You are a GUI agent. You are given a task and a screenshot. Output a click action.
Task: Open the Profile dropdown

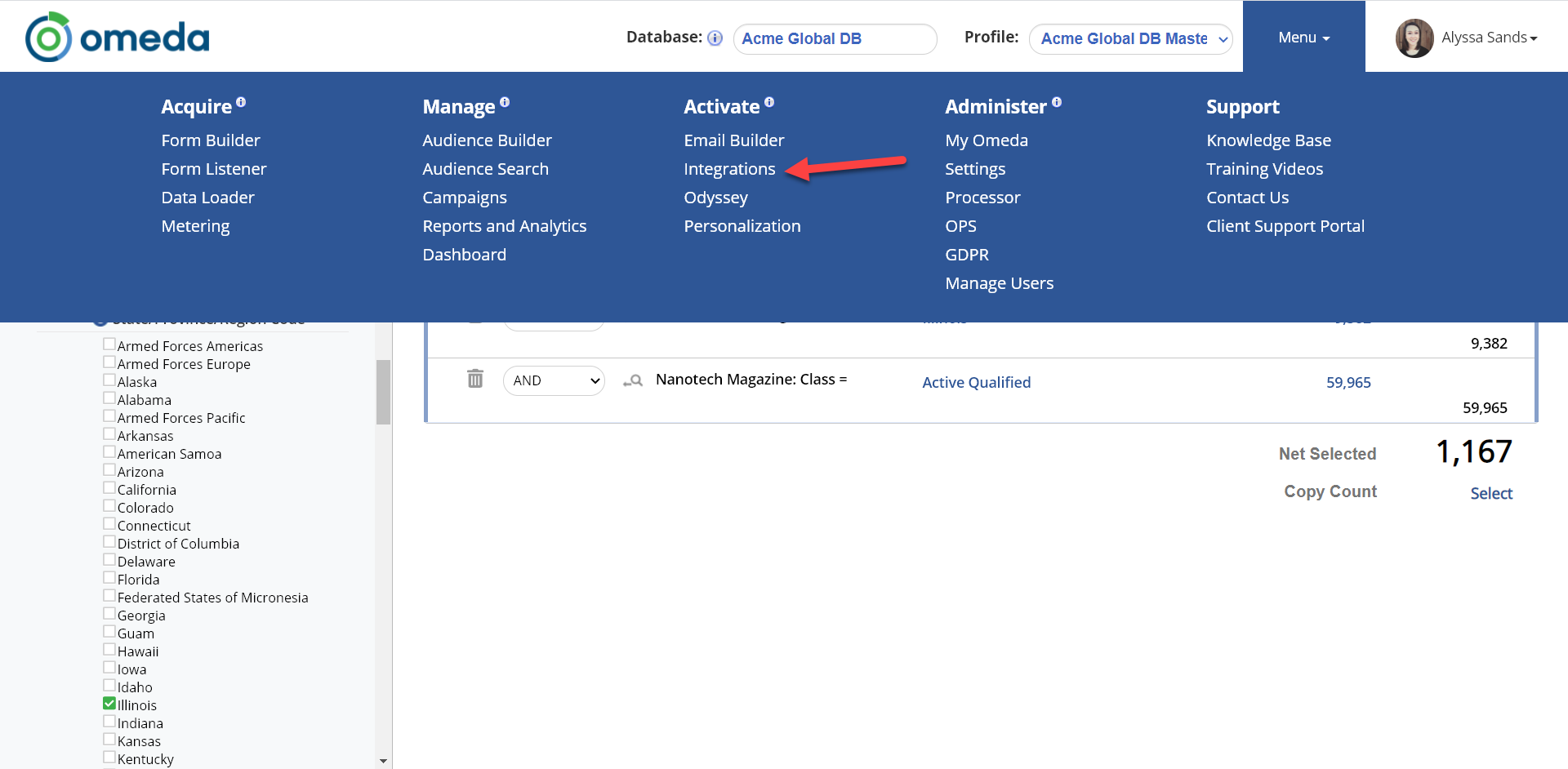coord(1130,38)
